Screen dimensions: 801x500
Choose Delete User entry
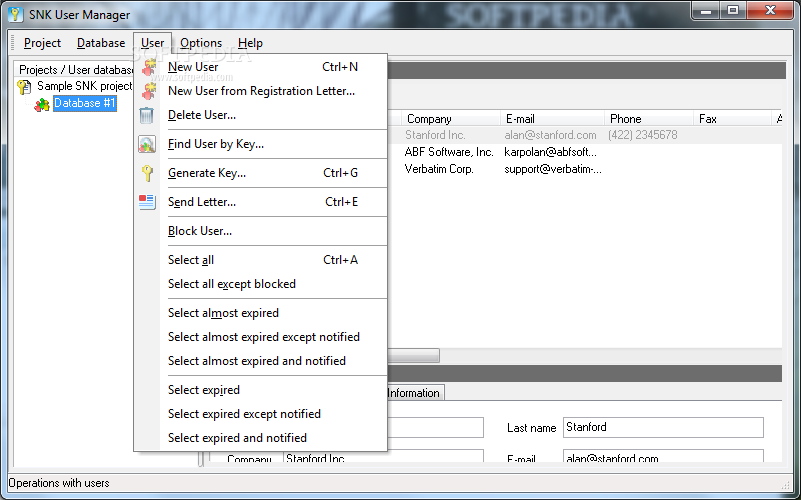pos(261,115)
